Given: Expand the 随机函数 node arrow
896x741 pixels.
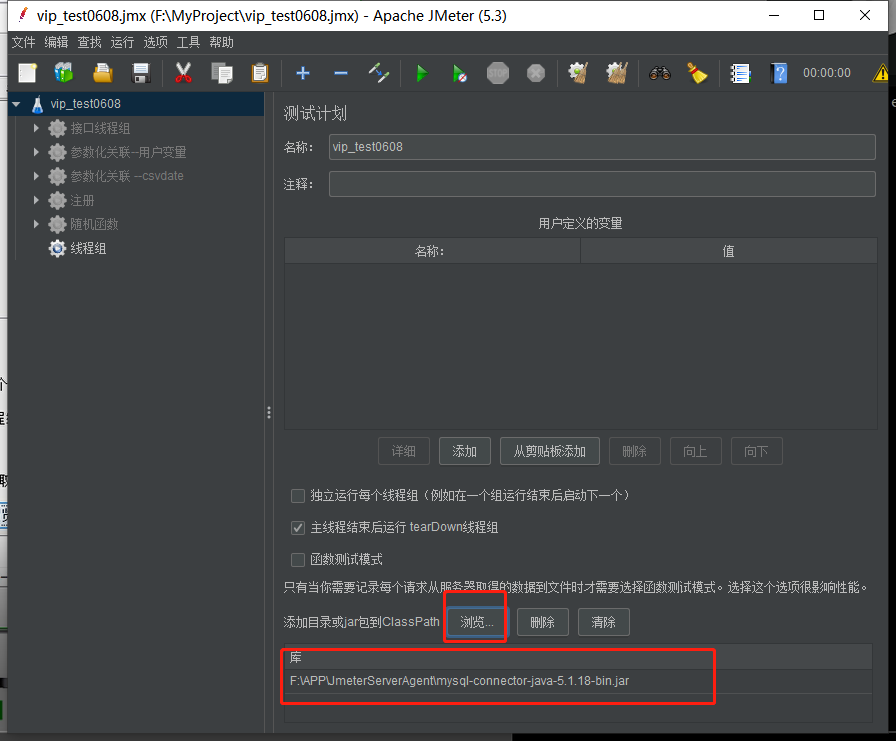Looking at the screenshot, I should pyautogui.click(x=36, y=224).
